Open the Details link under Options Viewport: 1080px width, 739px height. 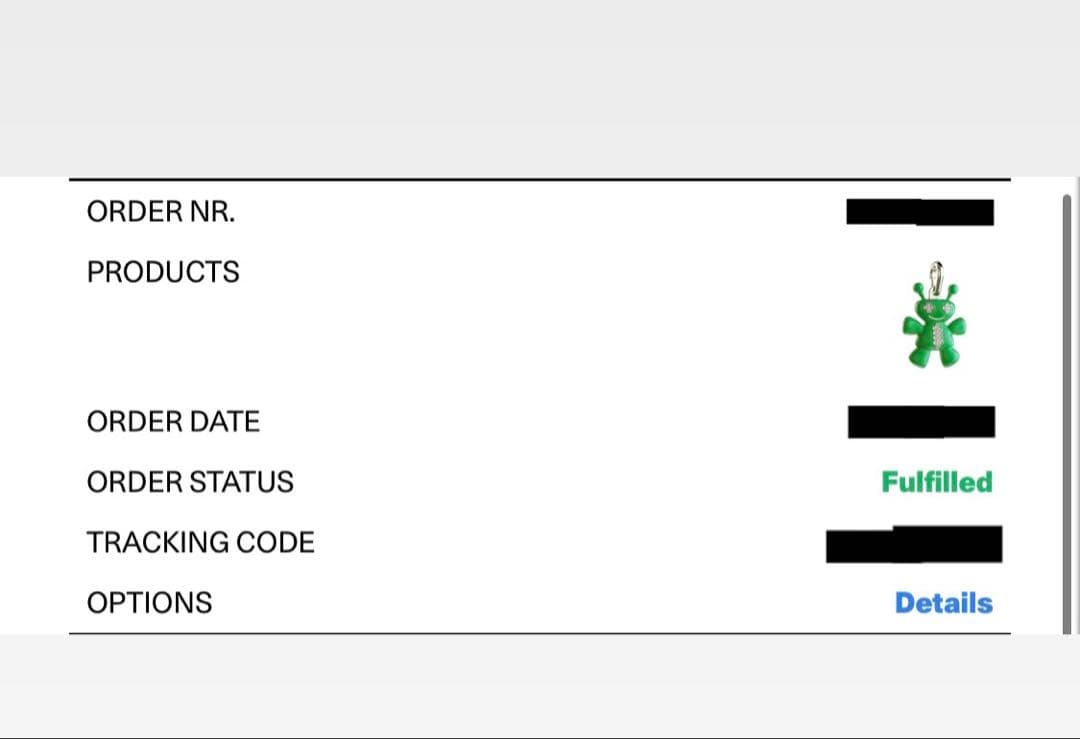(943, 603)
